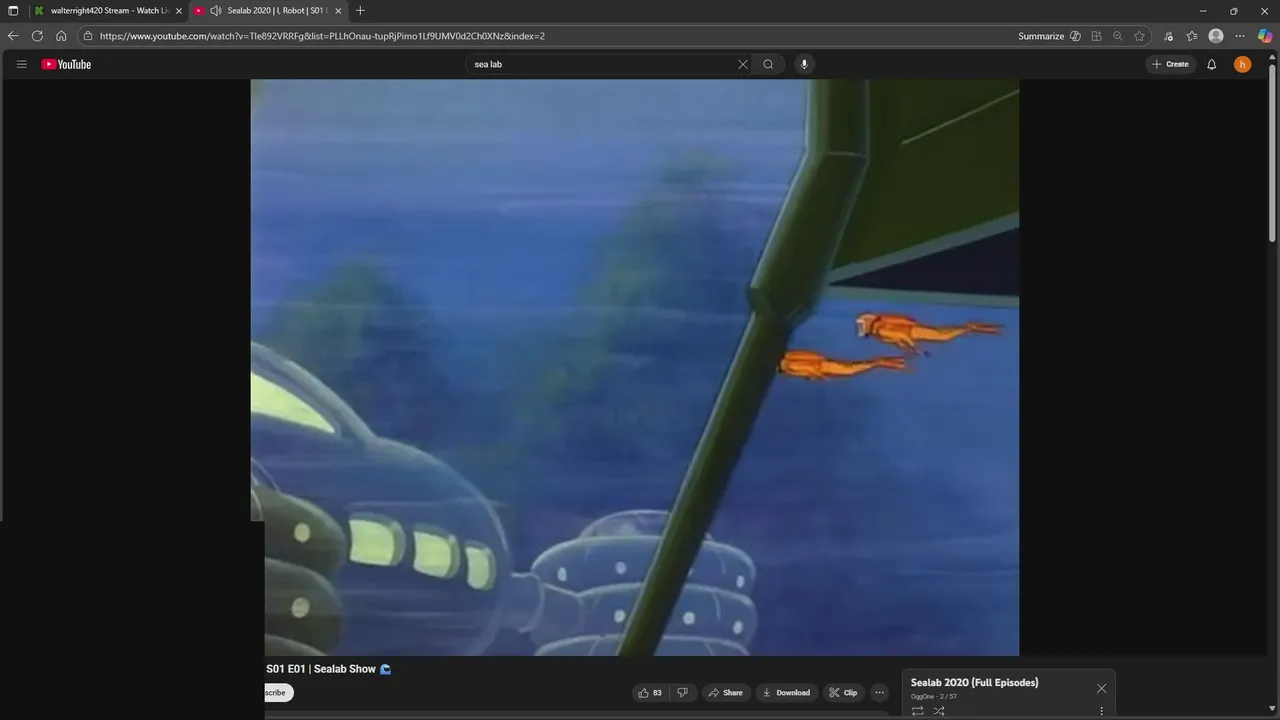Viewport: 1280px width, 720px height.
Task: Open the YouTube guide hamburger menu
Action: click(x=21, y=64)
